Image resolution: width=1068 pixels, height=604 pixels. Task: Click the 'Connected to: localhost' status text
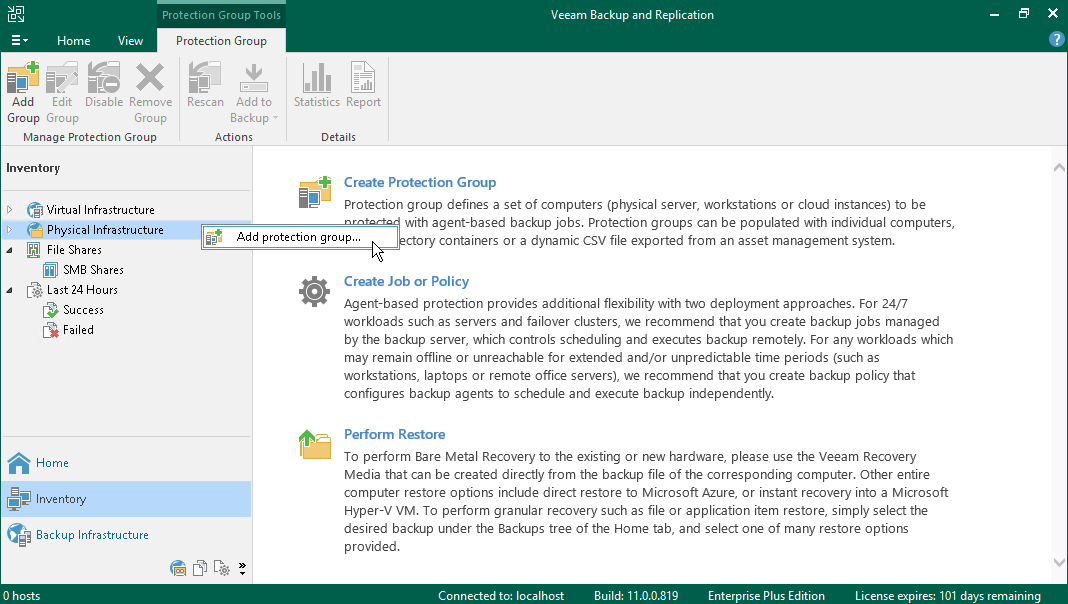click(x=501, y=596)
